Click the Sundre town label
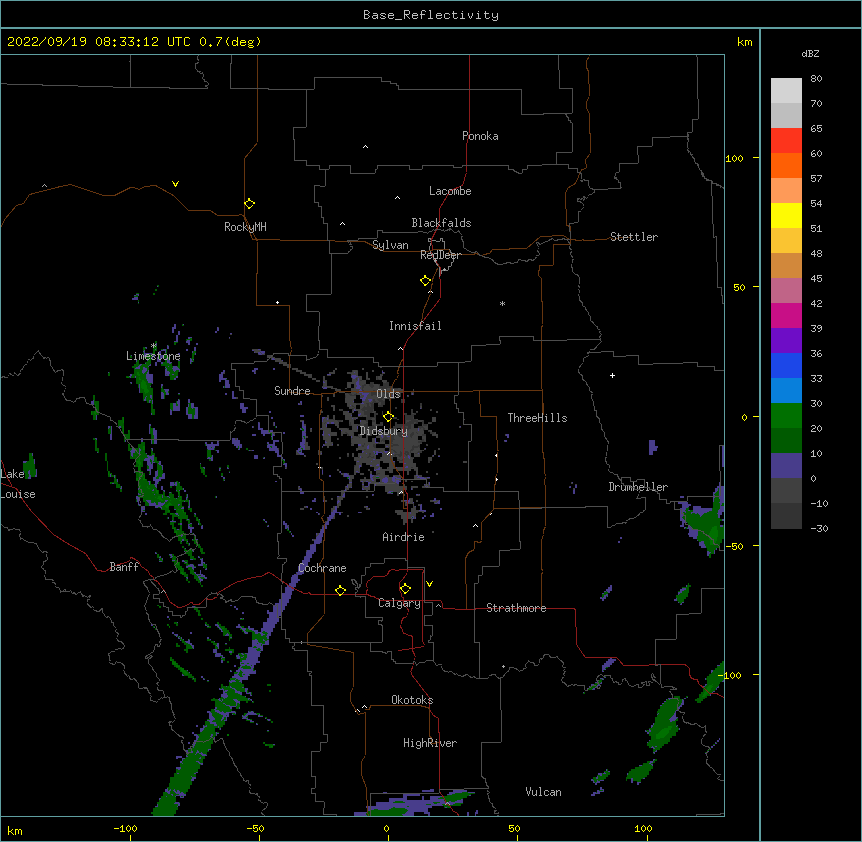This screenshot has height=842, width=862. (292, 391)
